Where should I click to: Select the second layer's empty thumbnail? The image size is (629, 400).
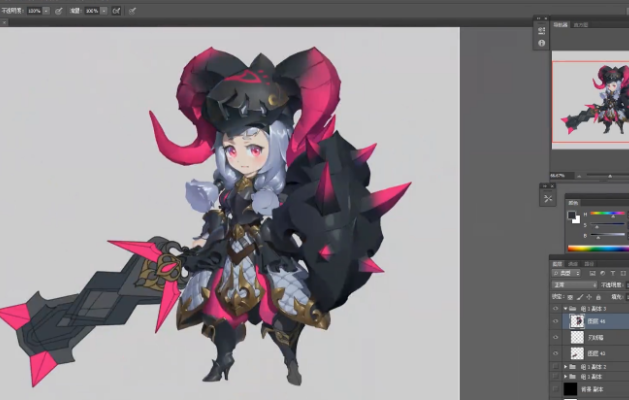[x=577, y=337]
